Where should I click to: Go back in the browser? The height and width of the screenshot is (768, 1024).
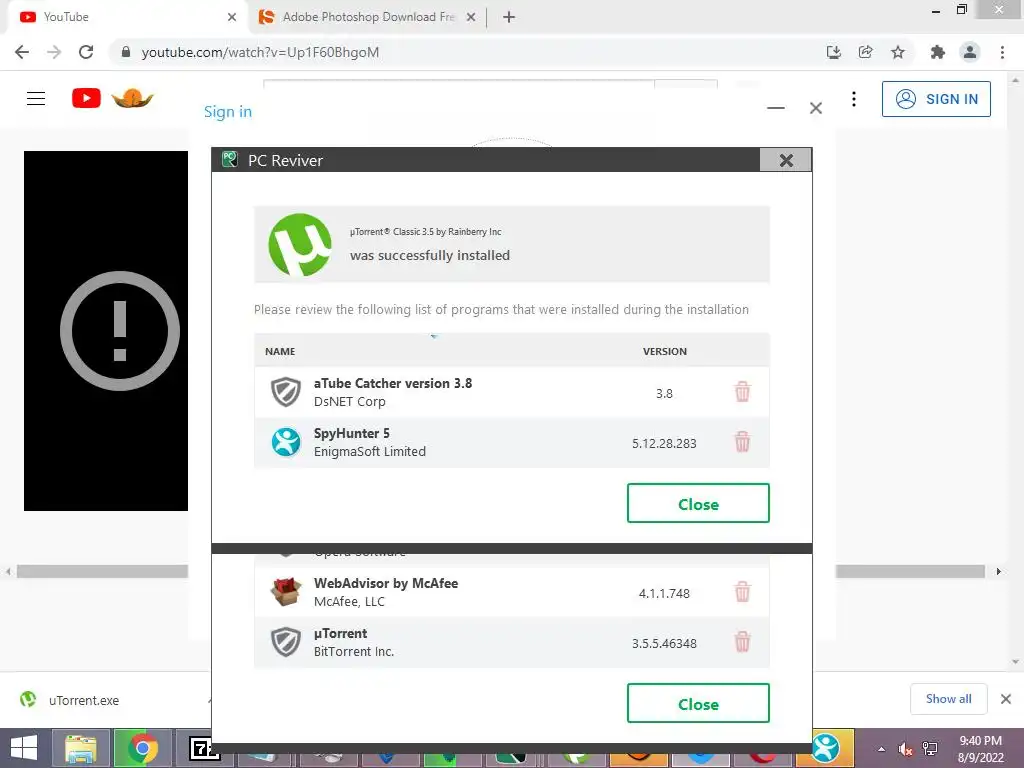coord(22,52)
